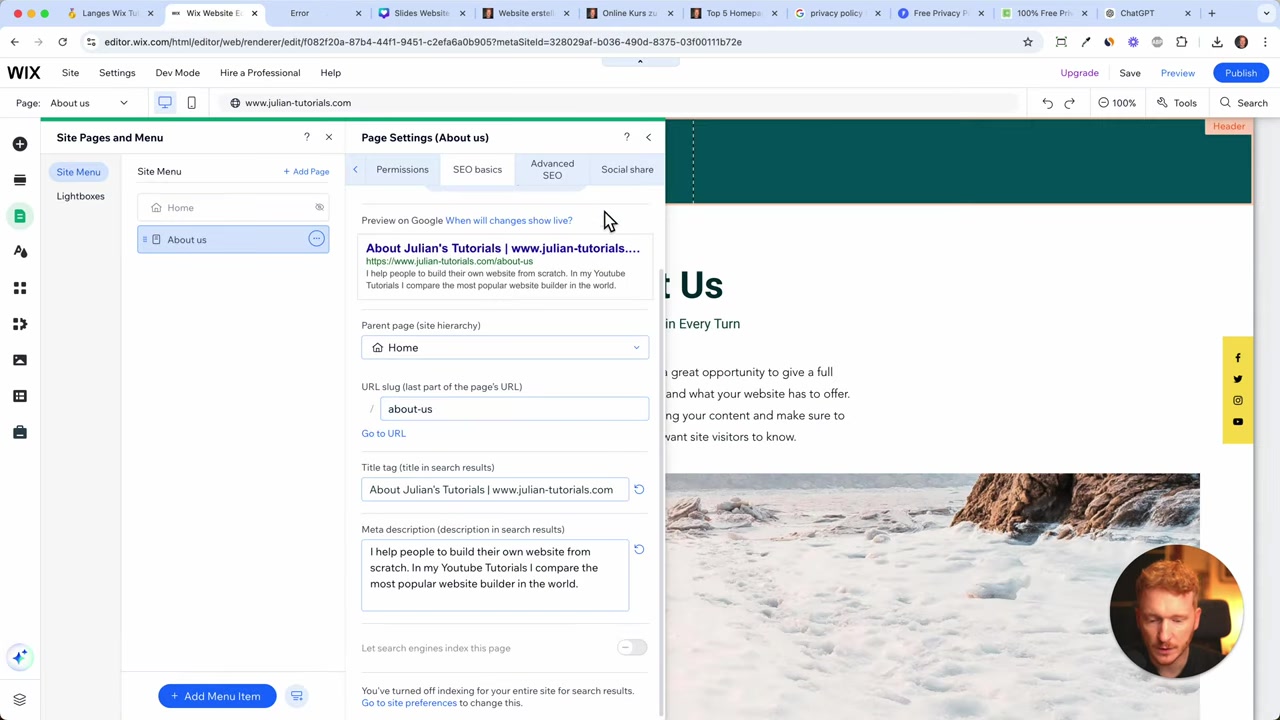
Task: Collapse Page Settings with the back chevron
Action: [x=648, y=137]
